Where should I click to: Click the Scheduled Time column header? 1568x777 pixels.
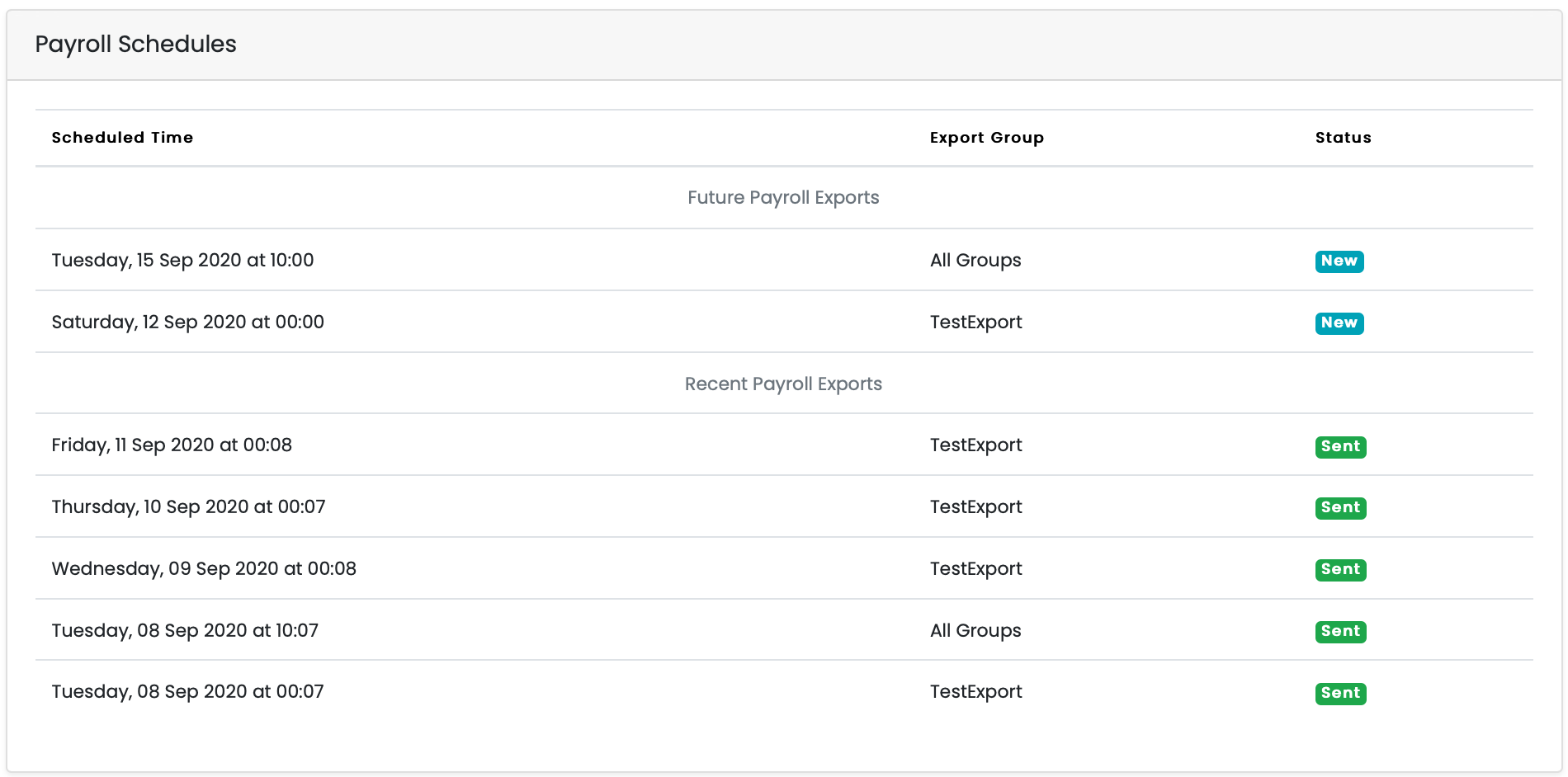[122, 138]
